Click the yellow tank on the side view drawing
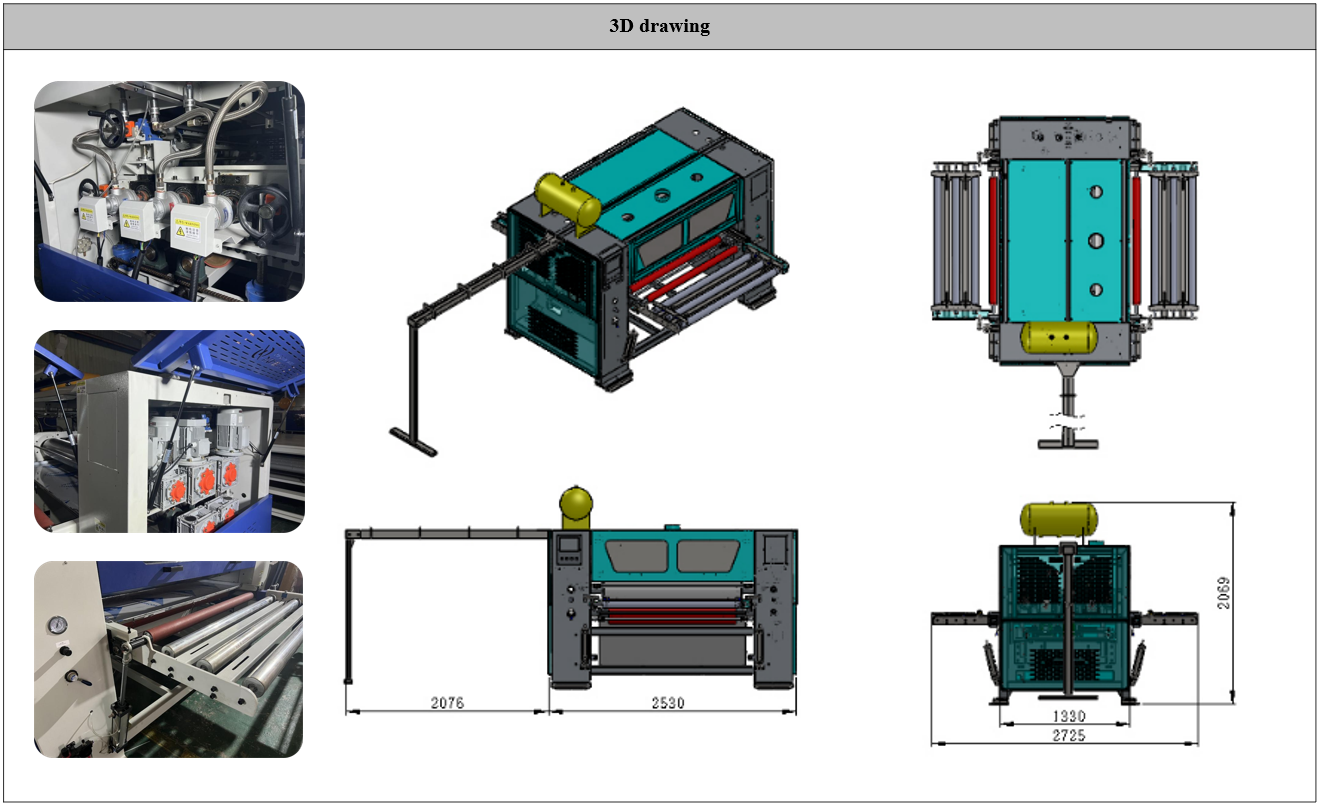Viewport: 1323px width, 807px height. 574,506
